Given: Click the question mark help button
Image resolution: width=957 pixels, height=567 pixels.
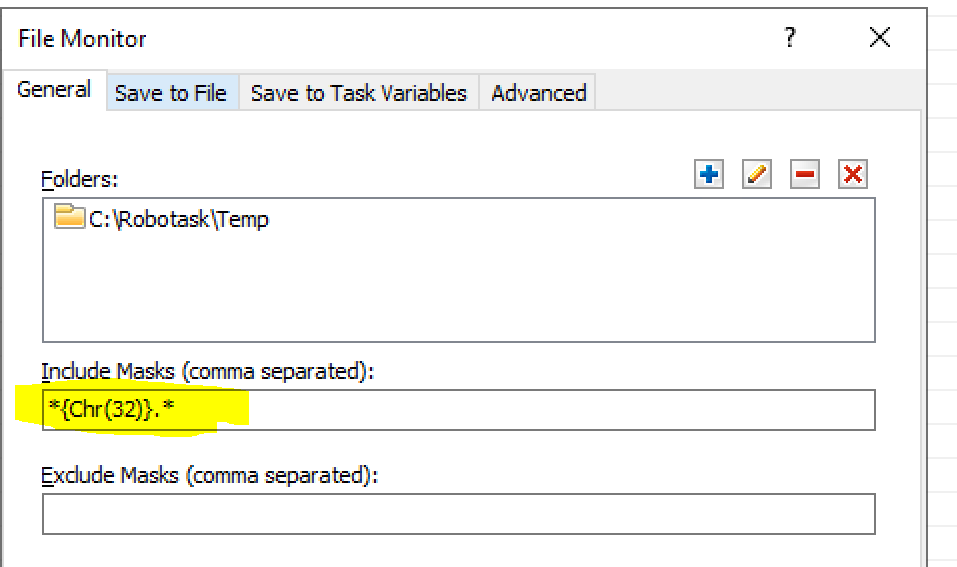Looking at the screenshot, I should [790, 39].
